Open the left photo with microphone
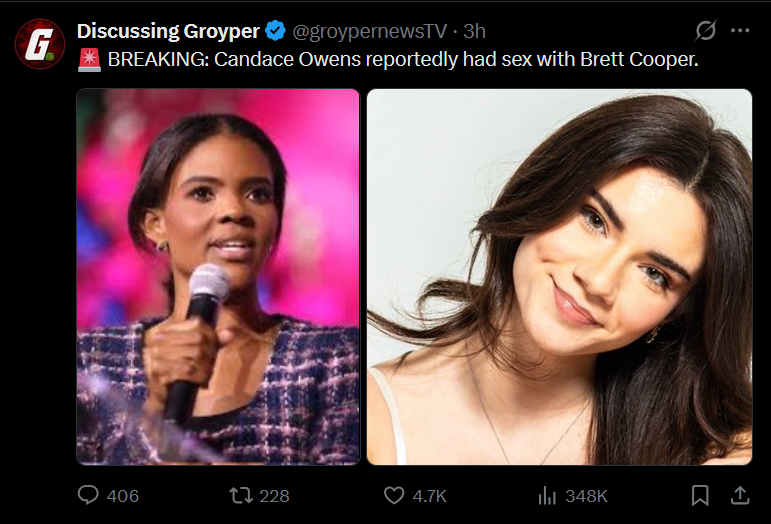Viewport: 771px width, 524px height. pyautogui.click(x=218, y=277)
